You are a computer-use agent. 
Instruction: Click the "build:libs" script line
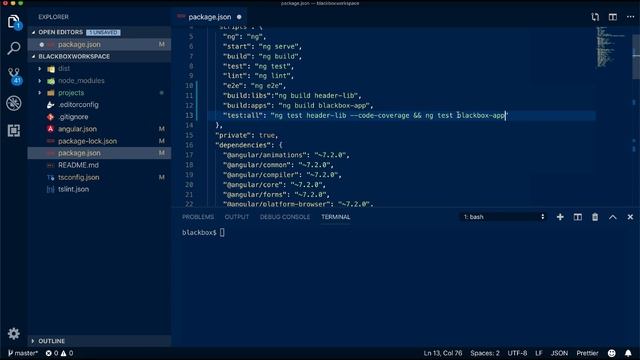point(292,96)
